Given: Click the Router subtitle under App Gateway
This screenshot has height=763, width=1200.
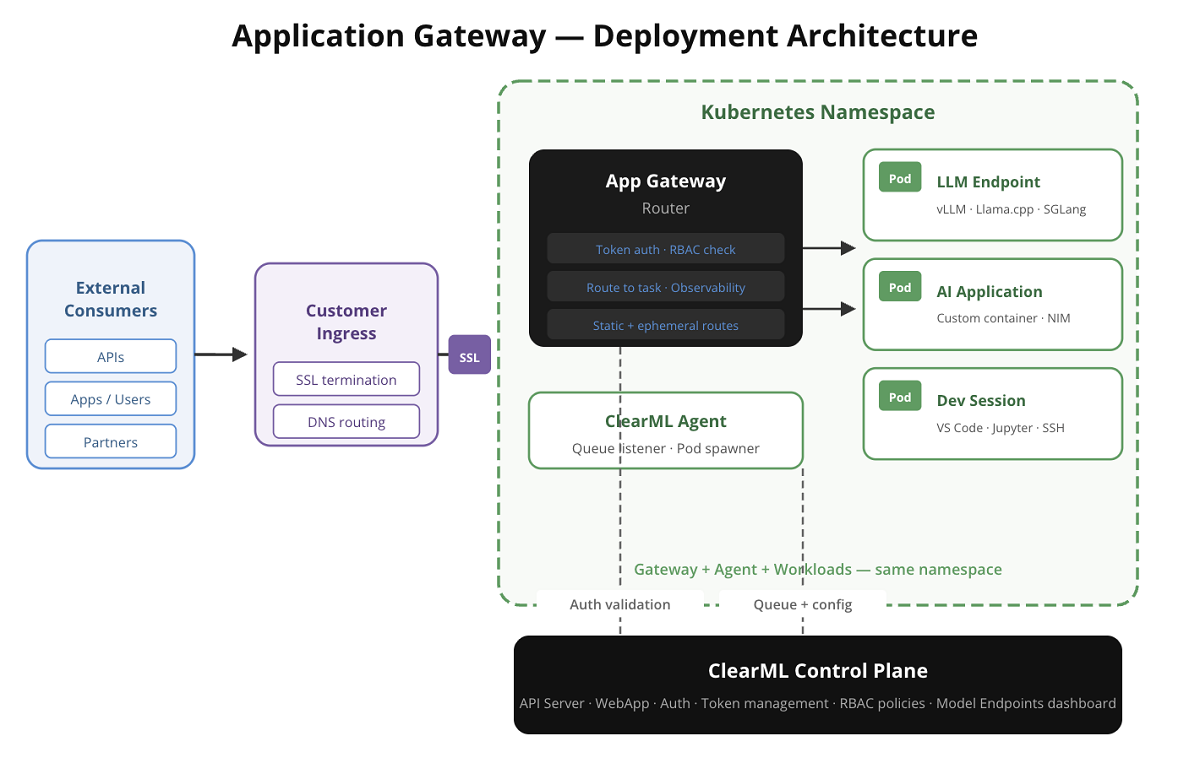Looking at the screenshot, I should (666, 208).
